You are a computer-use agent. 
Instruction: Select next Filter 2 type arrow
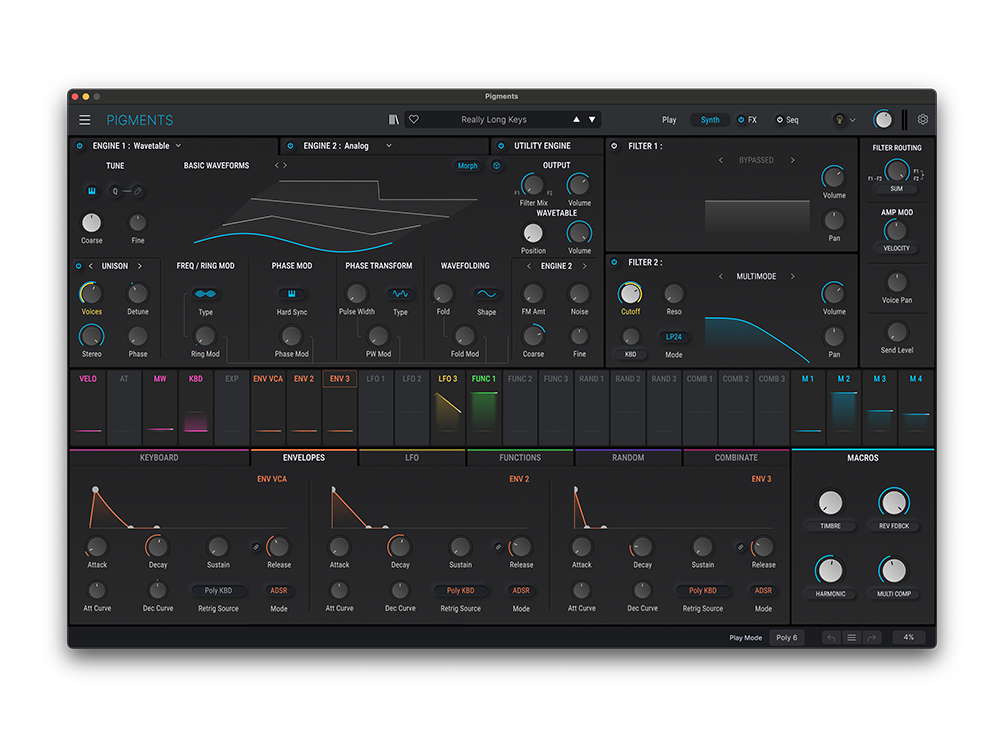tap(793, 277)
